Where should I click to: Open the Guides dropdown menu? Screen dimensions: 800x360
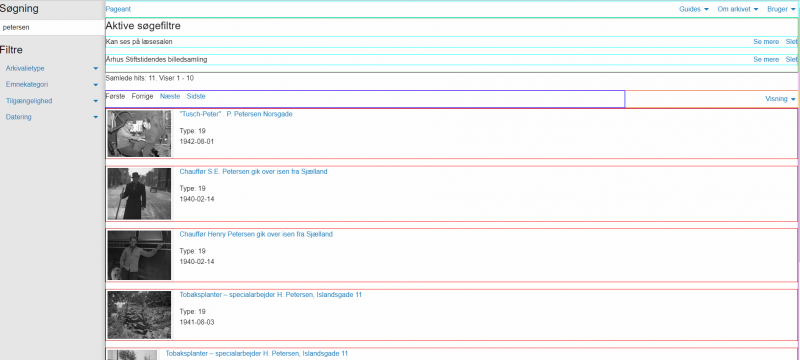point(694,9)
